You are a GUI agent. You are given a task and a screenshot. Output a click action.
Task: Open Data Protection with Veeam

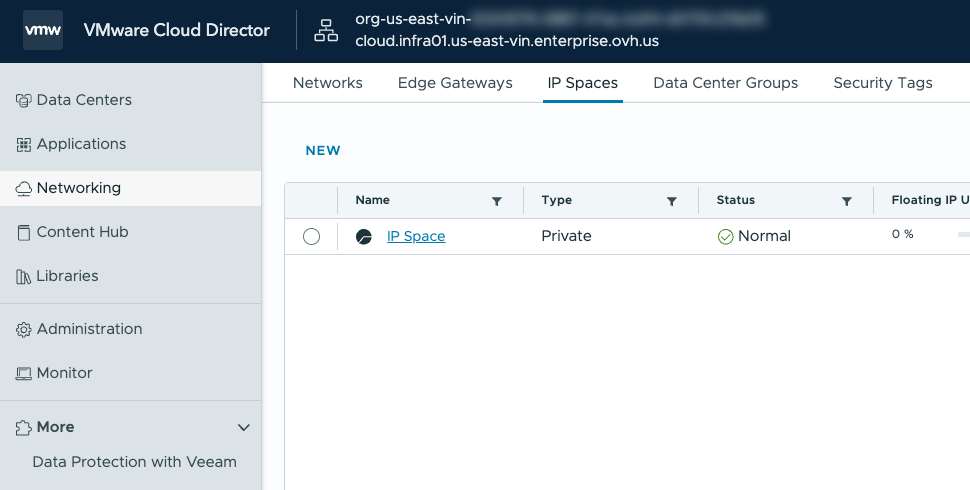coord(134,462)
